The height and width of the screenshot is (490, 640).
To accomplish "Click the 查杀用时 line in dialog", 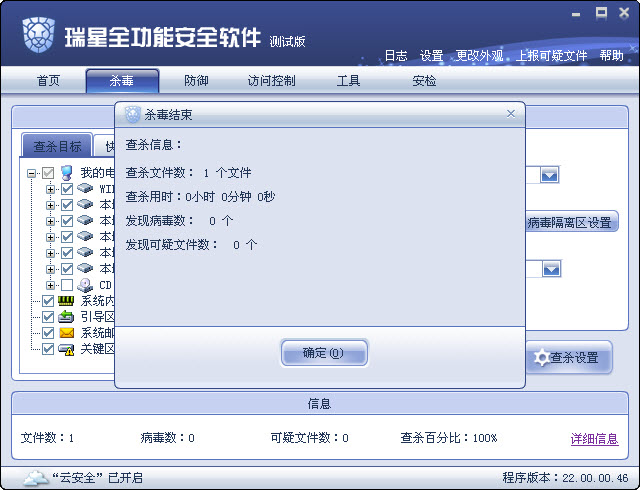I will (200, 197).
